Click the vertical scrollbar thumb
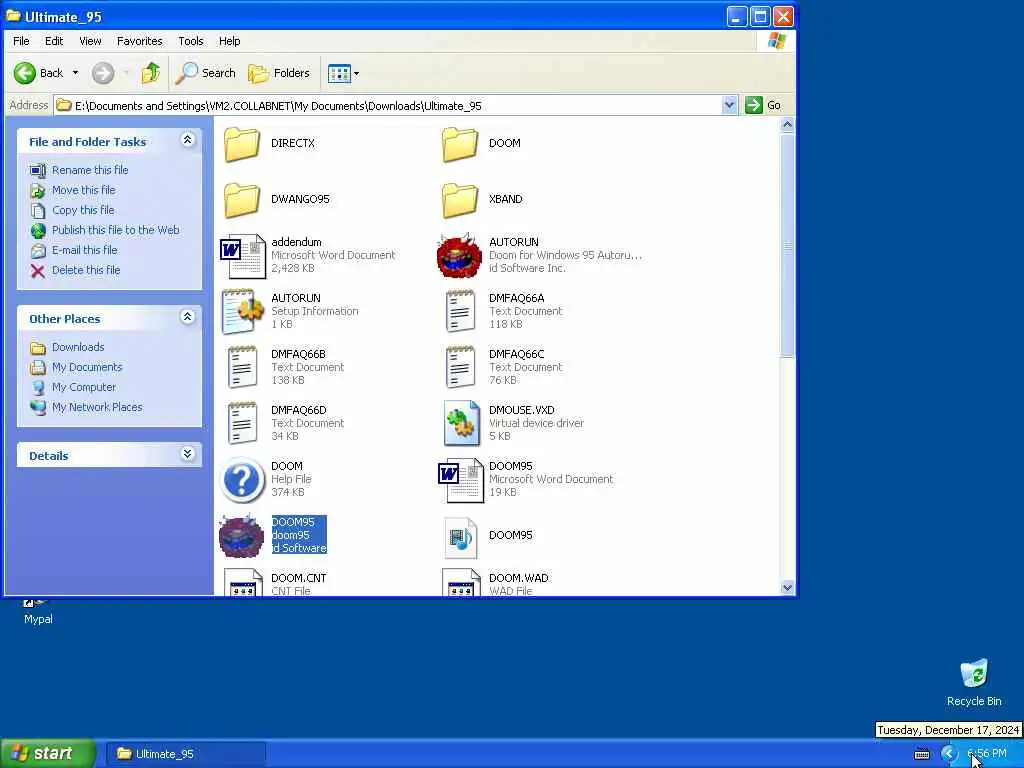This screenshot has width=1024, height=768. pos(788,246)
